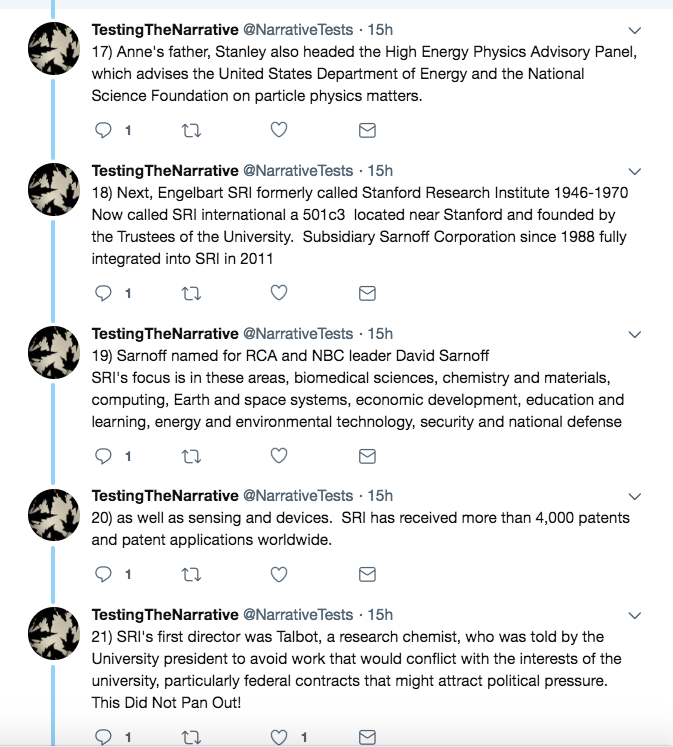Image resolution: width=673 pixels, height=747 pixels.
Task: View profile avatar beside tweet 17
Action: (54, 48)
